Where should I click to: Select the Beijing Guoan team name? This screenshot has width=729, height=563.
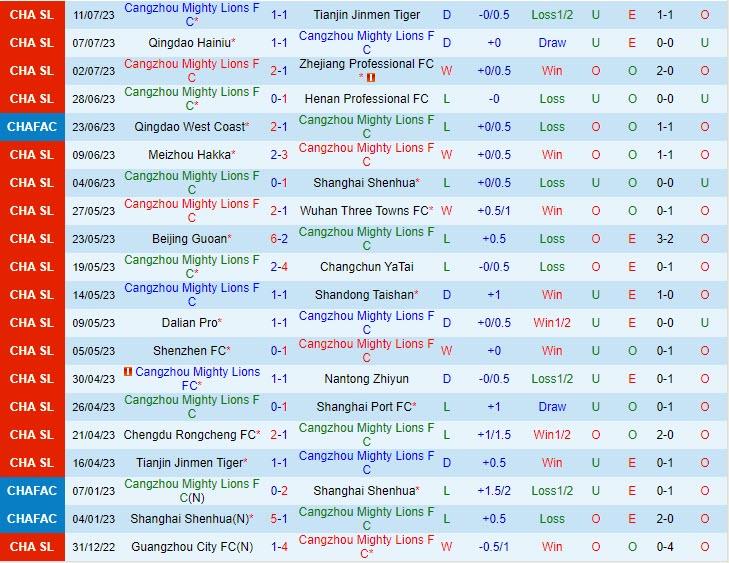[189, 239]
